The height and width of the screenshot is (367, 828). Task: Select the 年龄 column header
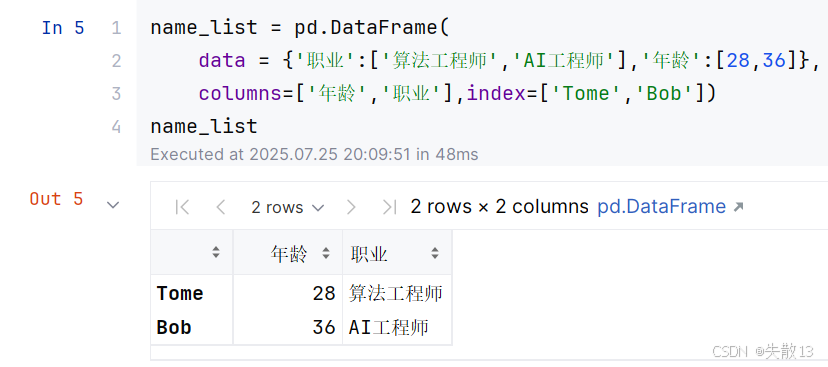click(288, 253)
